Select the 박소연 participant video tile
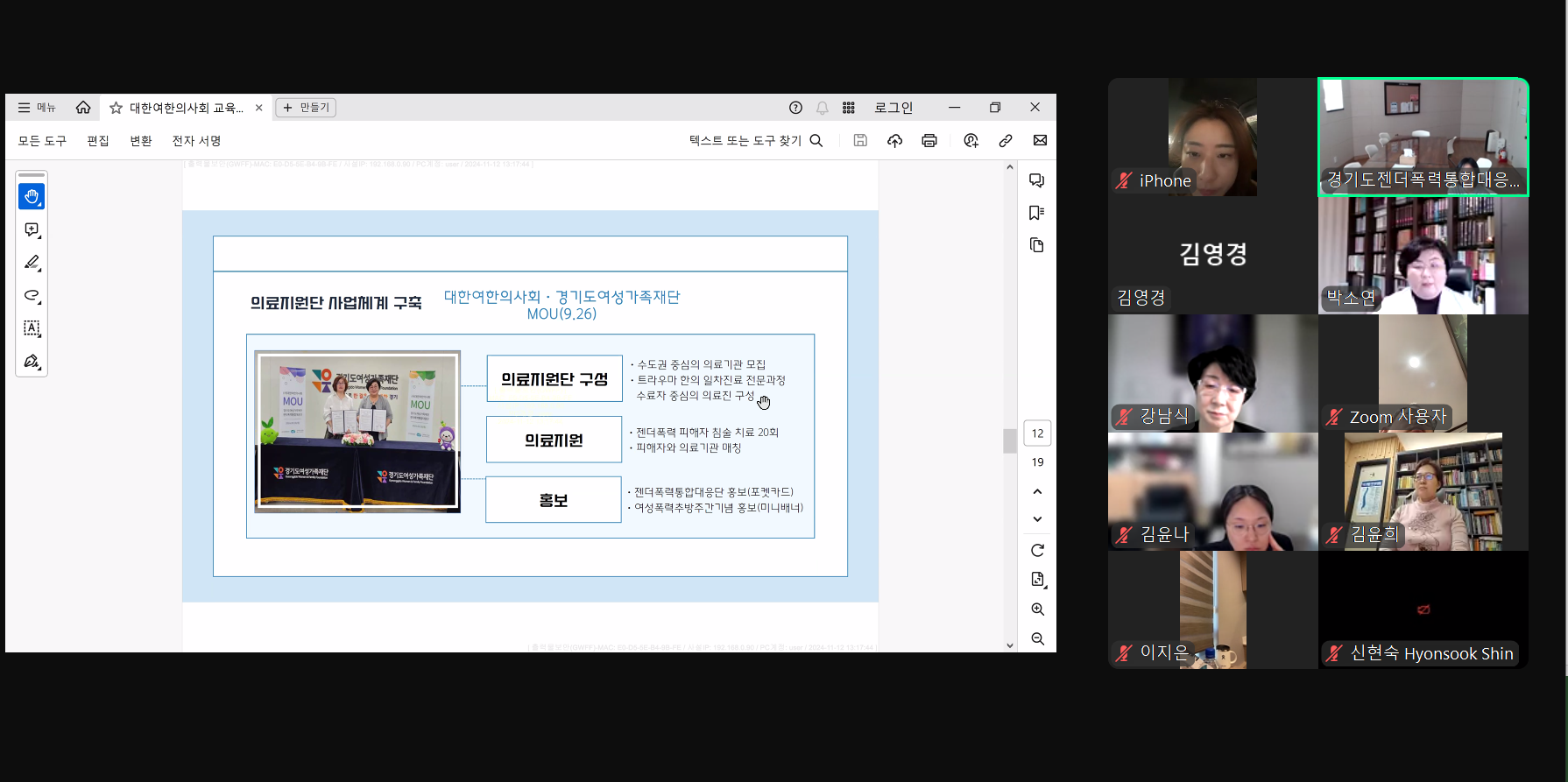The width and height of the screenshot is (1568, 782). point(1423,255)
